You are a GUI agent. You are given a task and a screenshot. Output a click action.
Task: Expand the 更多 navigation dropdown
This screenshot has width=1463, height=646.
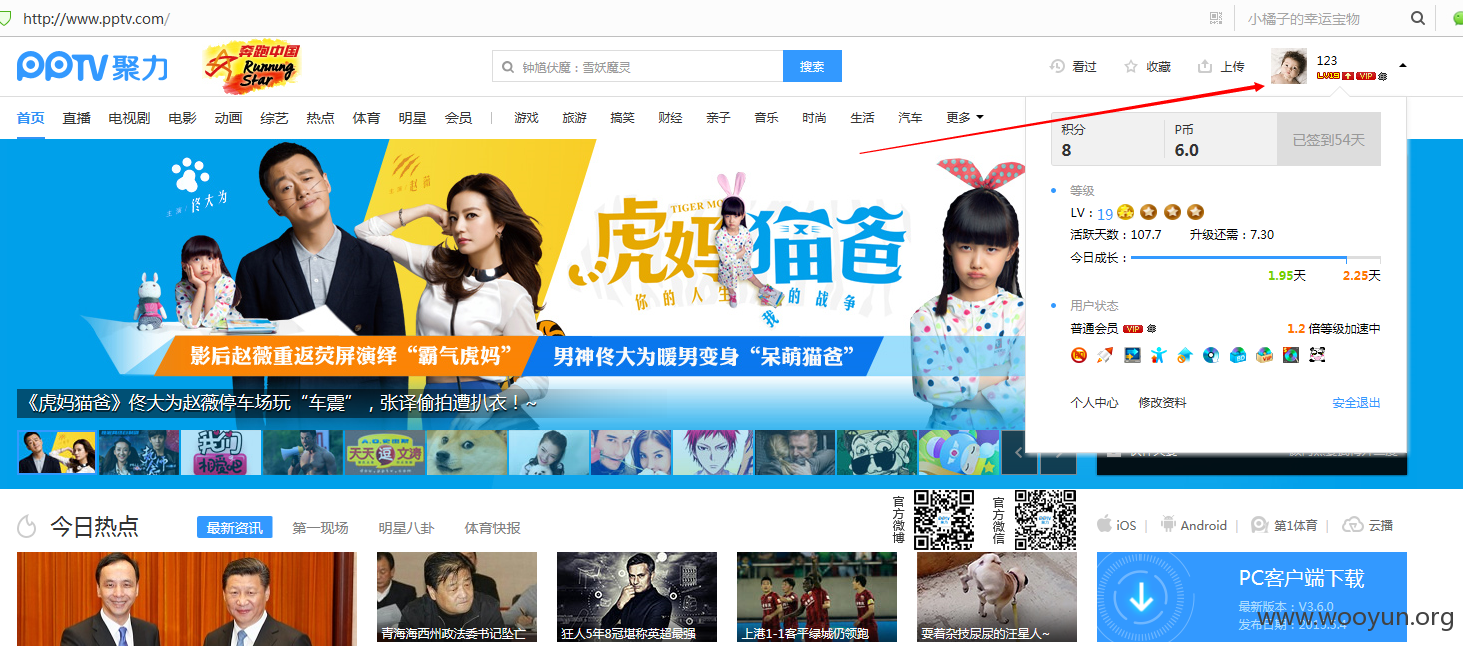(965, 118)
